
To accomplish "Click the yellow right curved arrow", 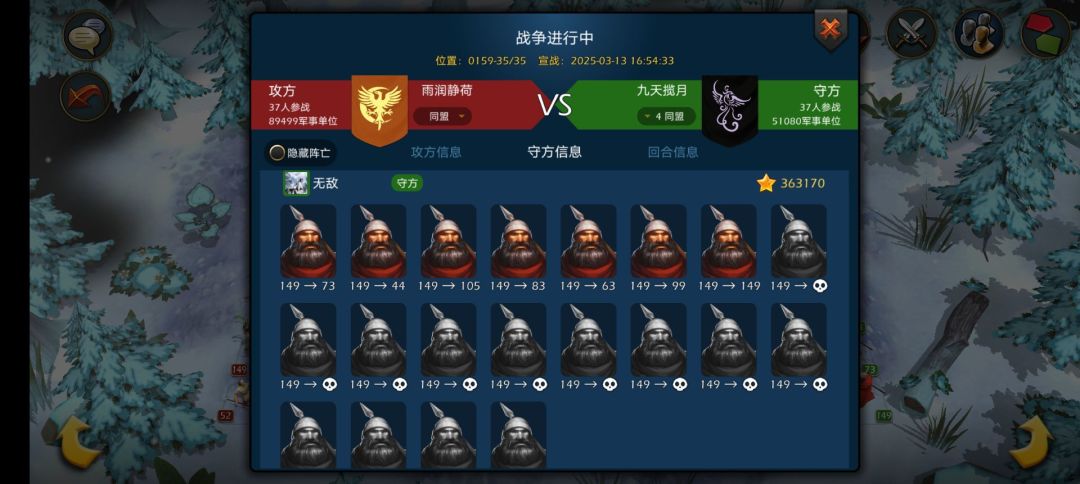I will [1030, 441].
